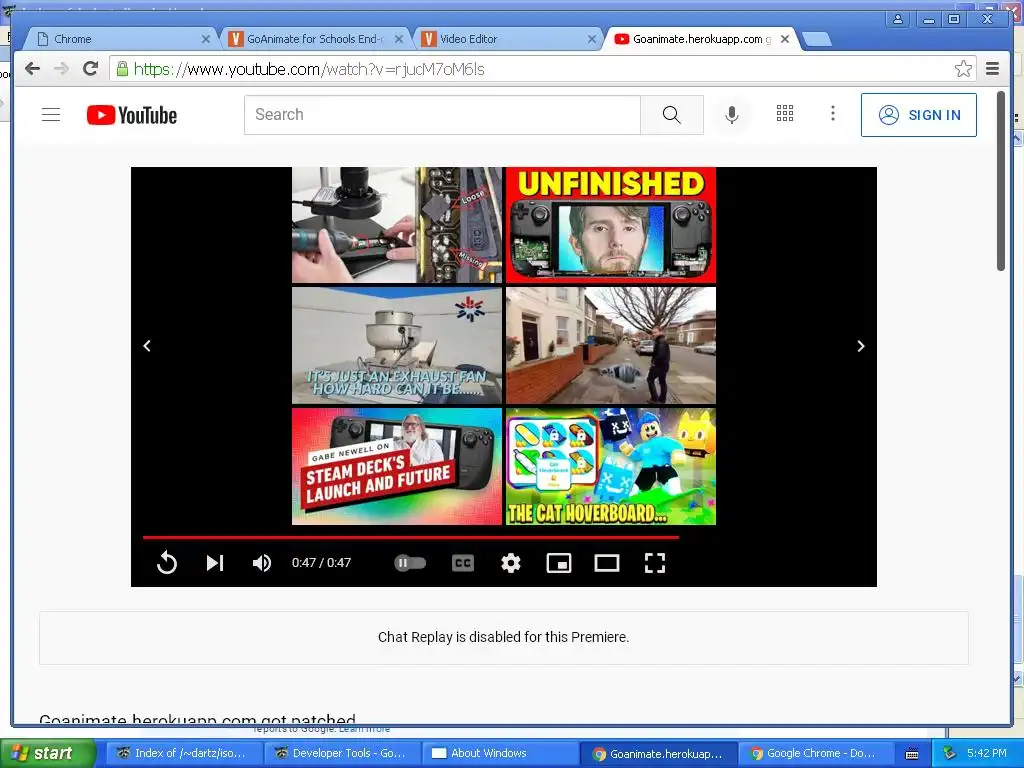Reload the current page
Screen dimensions: 1024x768
click(x=91, y=69)
